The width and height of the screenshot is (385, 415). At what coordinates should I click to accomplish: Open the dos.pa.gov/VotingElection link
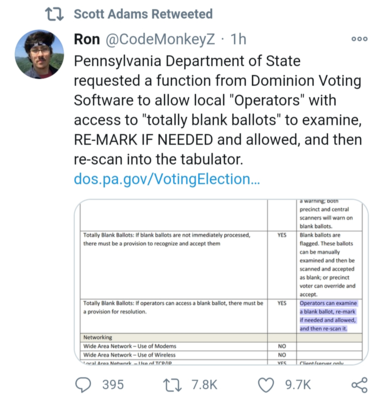(167, 179)
